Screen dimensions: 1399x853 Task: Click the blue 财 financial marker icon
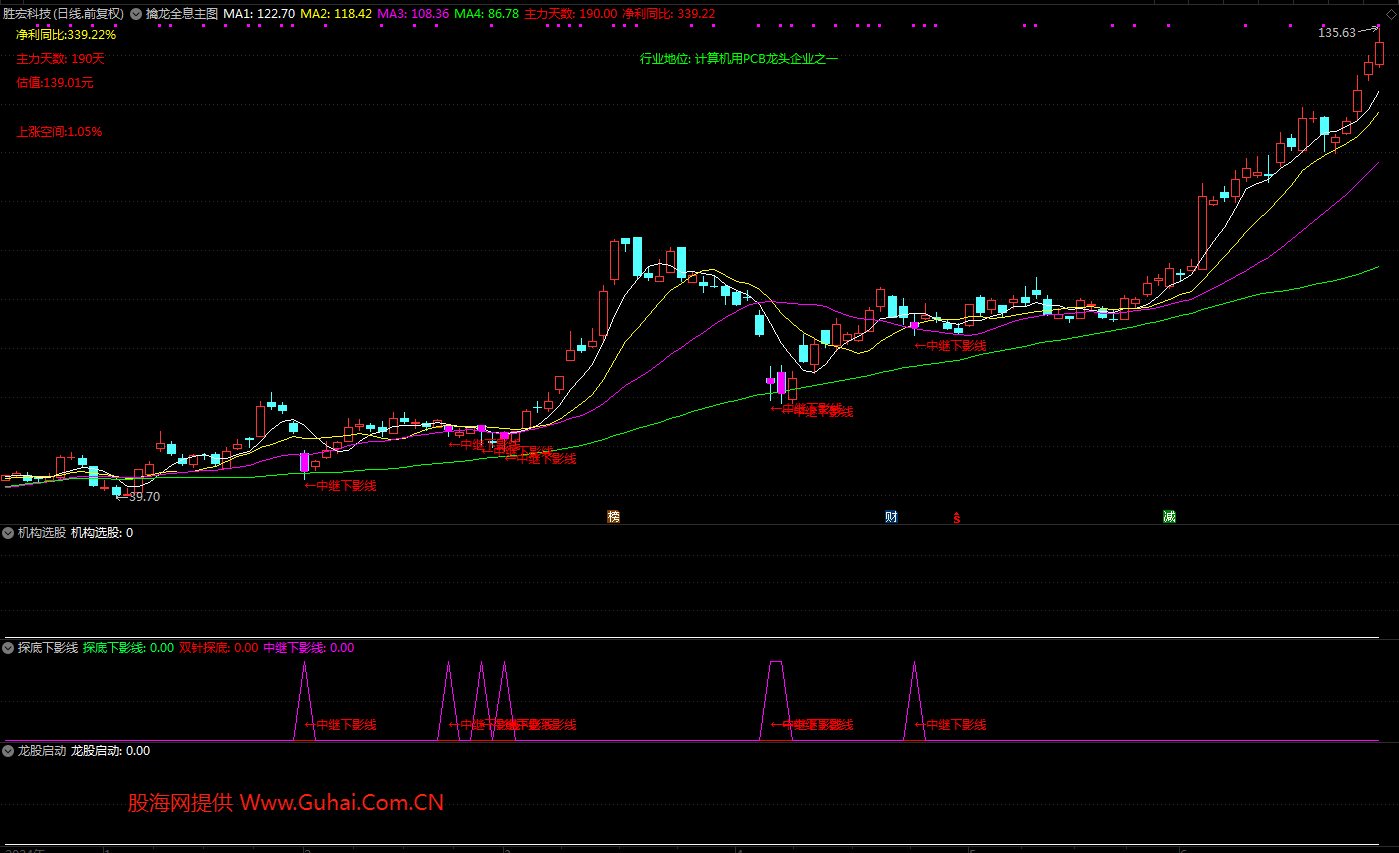pyautogui.click(x=891, y=517)
